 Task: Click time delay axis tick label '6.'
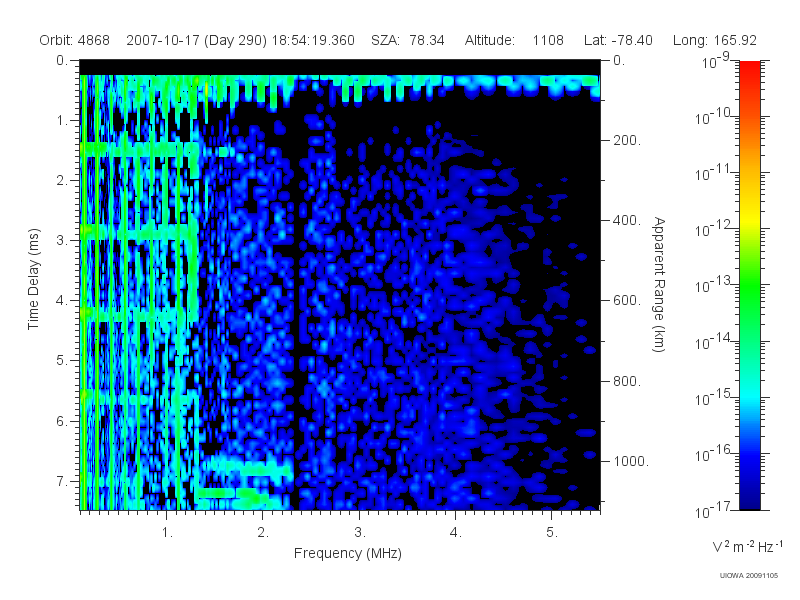[62, 421]
